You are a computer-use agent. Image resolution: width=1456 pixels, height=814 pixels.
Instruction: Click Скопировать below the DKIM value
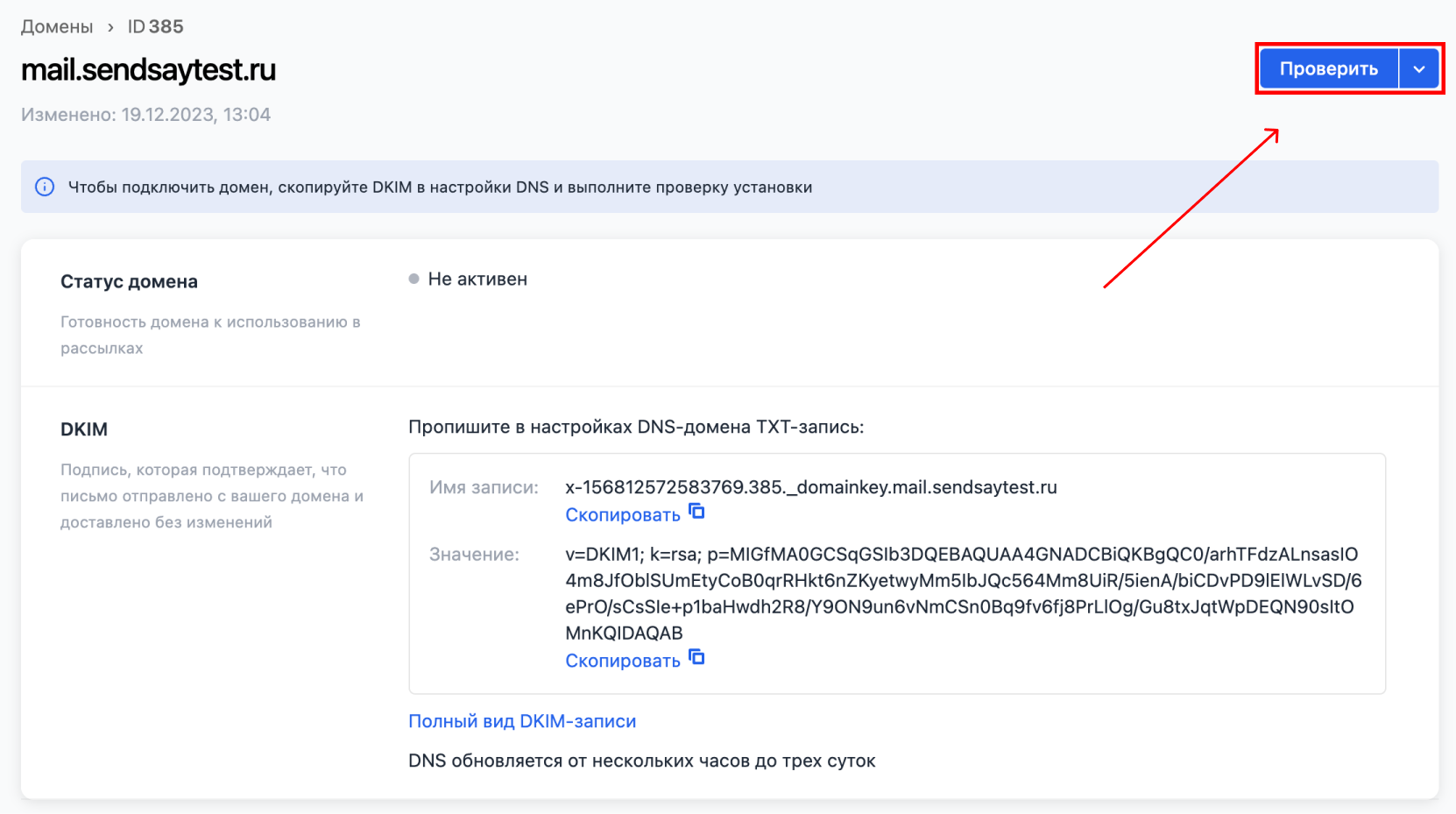click(622, 660)
